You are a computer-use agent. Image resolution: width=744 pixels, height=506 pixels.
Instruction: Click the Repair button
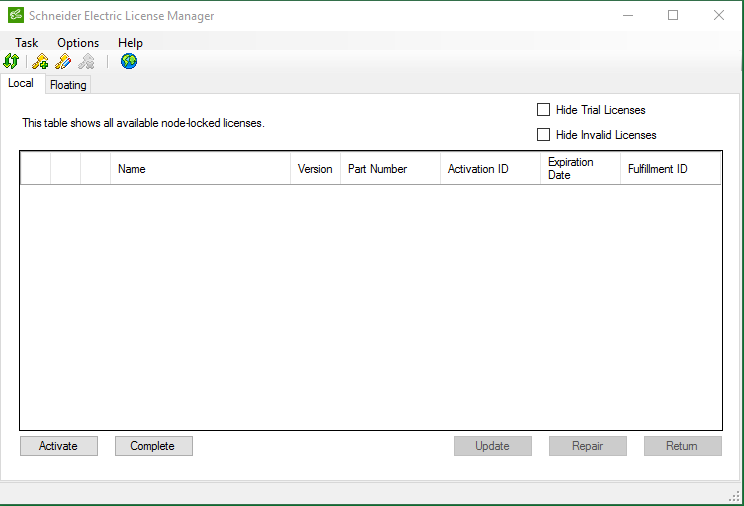(587, 446)
